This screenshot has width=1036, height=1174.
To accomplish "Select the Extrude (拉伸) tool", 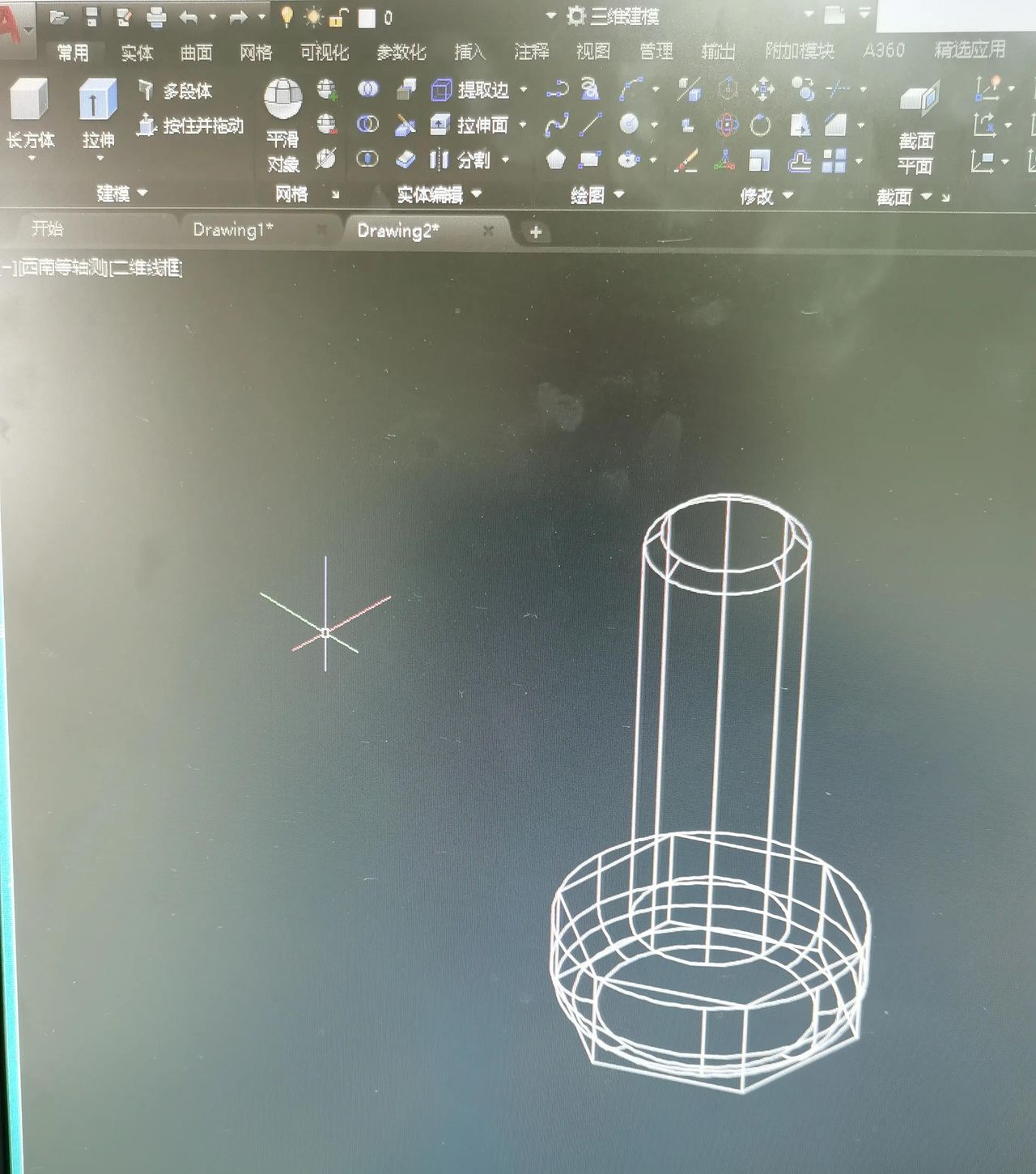I will click(x=98, y=102).
